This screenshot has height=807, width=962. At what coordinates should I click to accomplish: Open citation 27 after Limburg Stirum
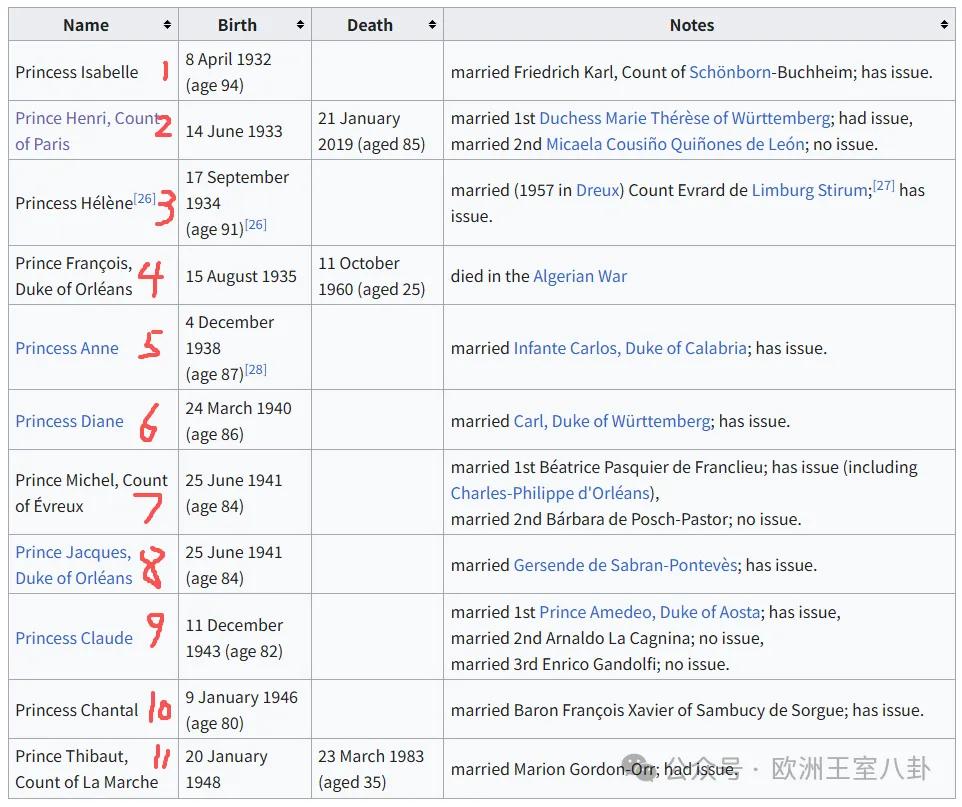click(883, 185)
